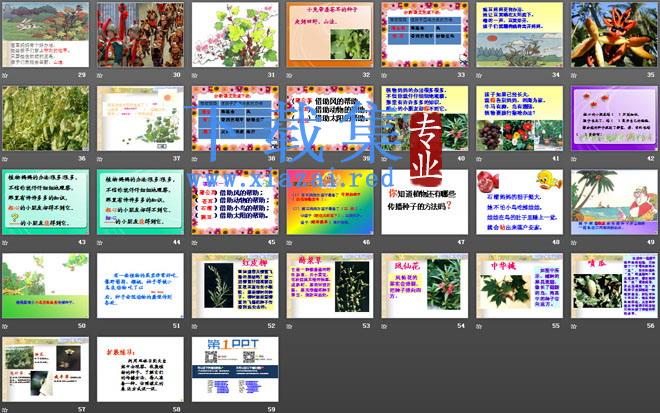660x413 pixels.
Task: Click the animation star under slide 37
Action: point(100,159)
